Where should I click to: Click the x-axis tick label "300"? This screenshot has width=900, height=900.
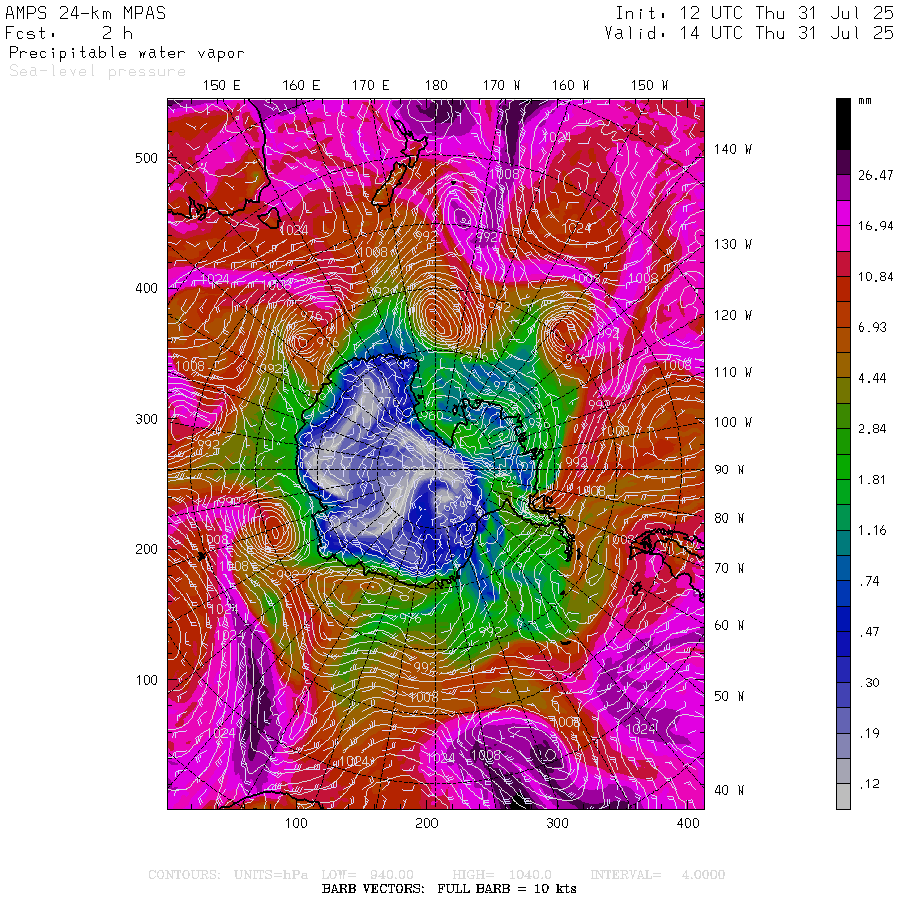[557, 823]
